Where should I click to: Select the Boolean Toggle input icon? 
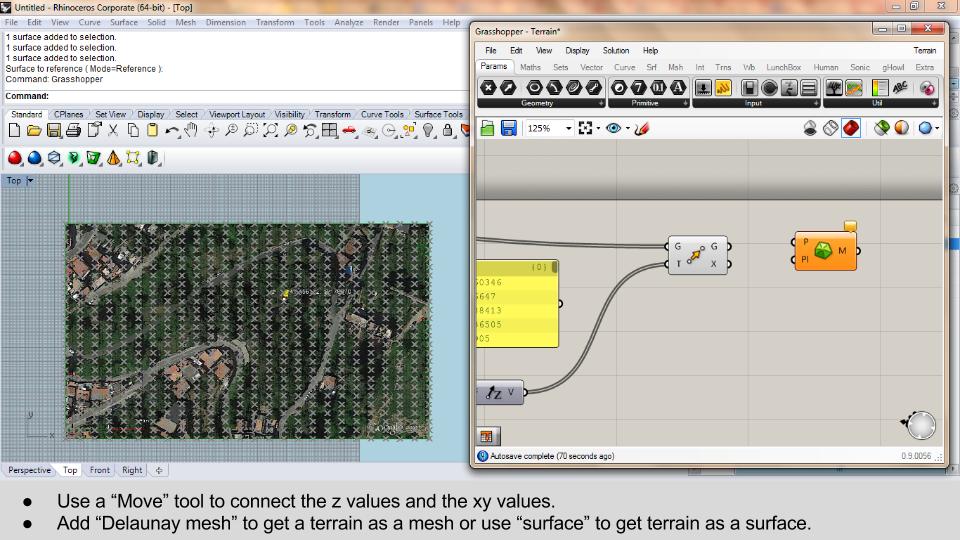pyautogui.click(x=750, y=88)
